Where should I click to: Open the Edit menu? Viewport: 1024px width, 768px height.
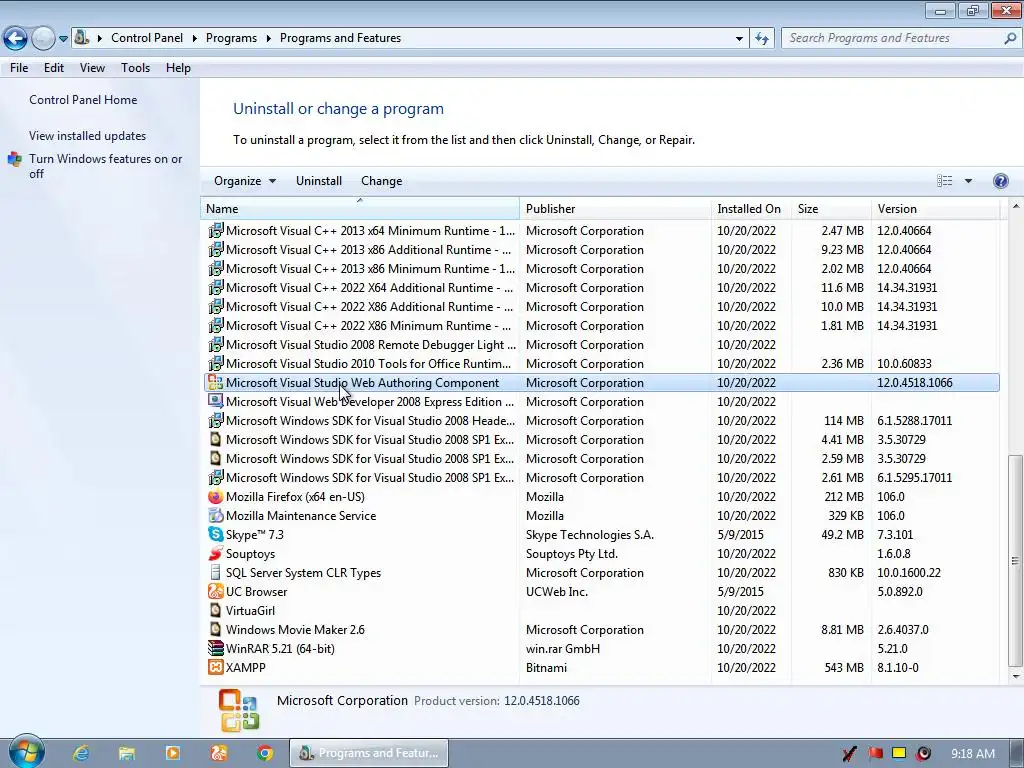(54, 68)
